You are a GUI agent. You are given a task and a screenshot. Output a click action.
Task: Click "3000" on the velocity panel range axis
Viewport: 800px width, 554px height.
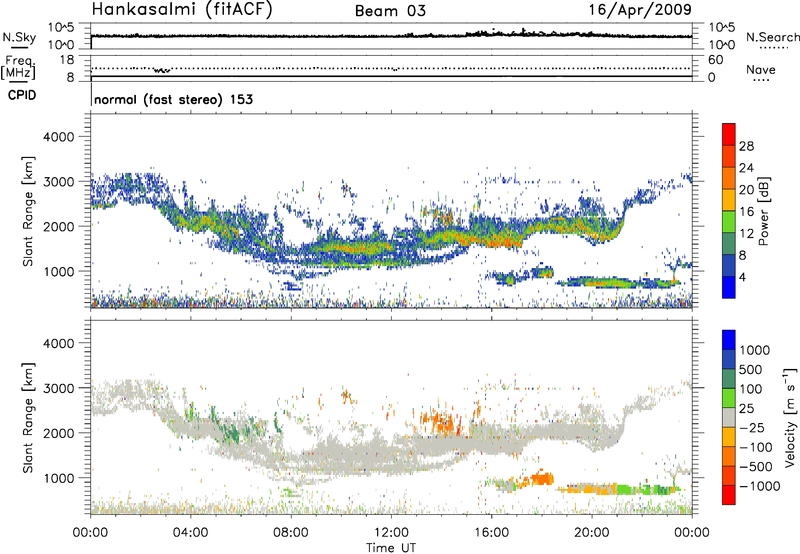pyautogui.click(x=58, y=388)
